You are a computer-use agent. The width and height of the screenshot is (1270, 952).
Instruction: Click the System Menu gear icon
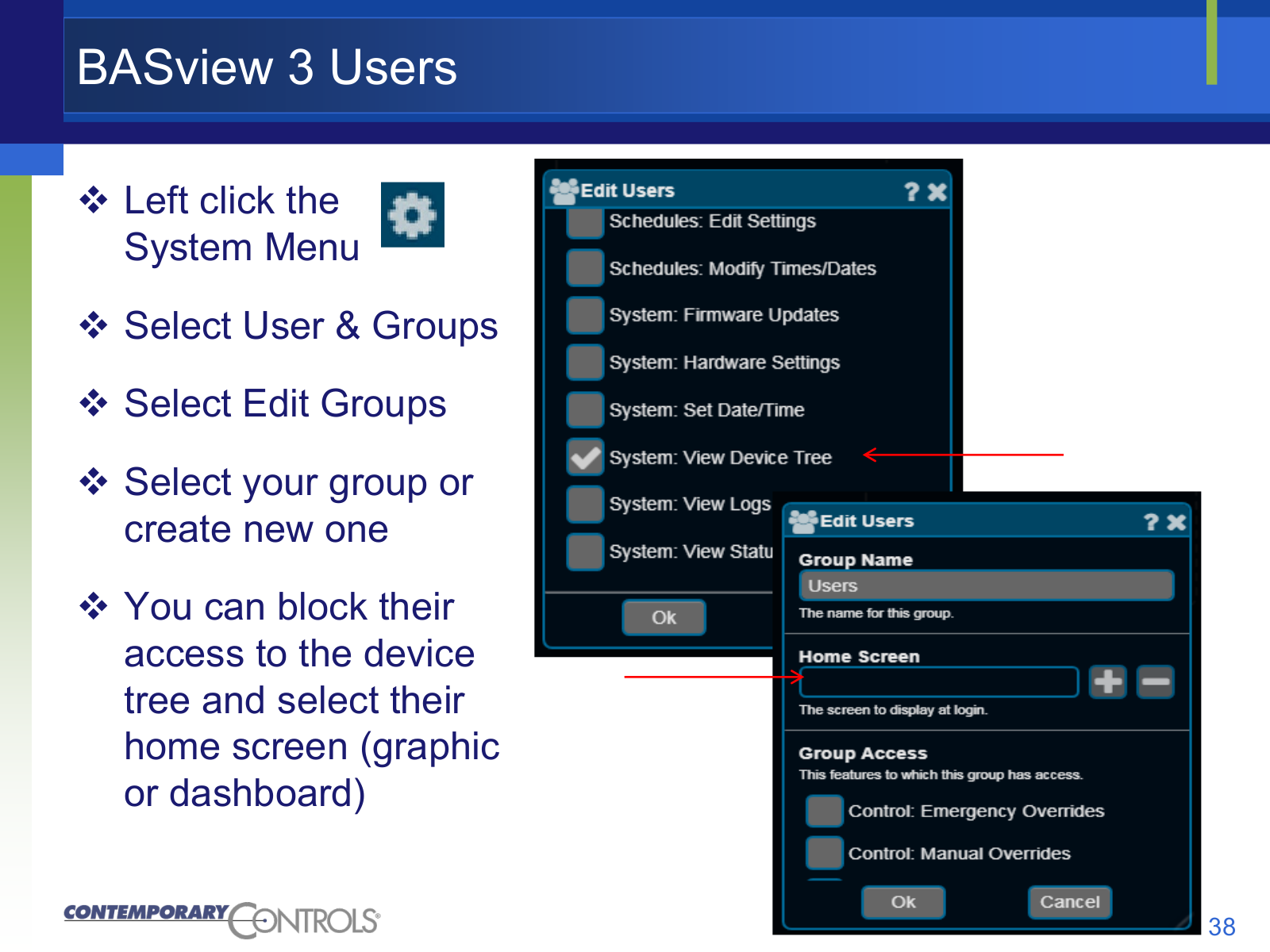(x=413, y=215)
